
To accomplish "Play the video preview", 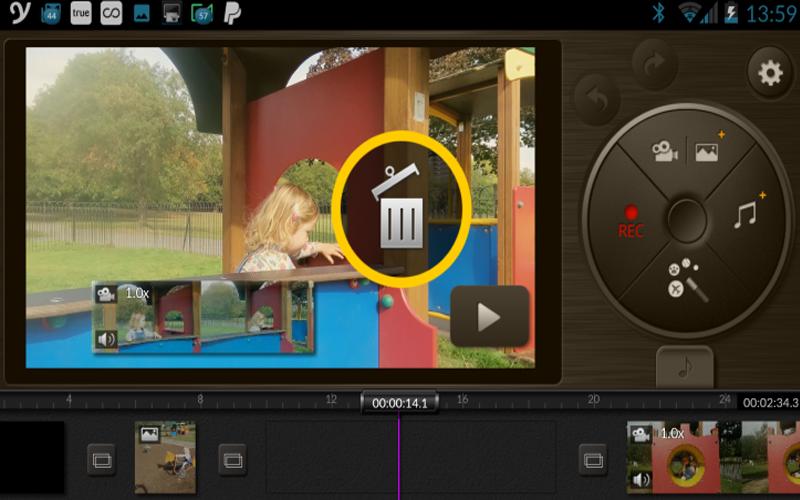I will tap(490, 317).
